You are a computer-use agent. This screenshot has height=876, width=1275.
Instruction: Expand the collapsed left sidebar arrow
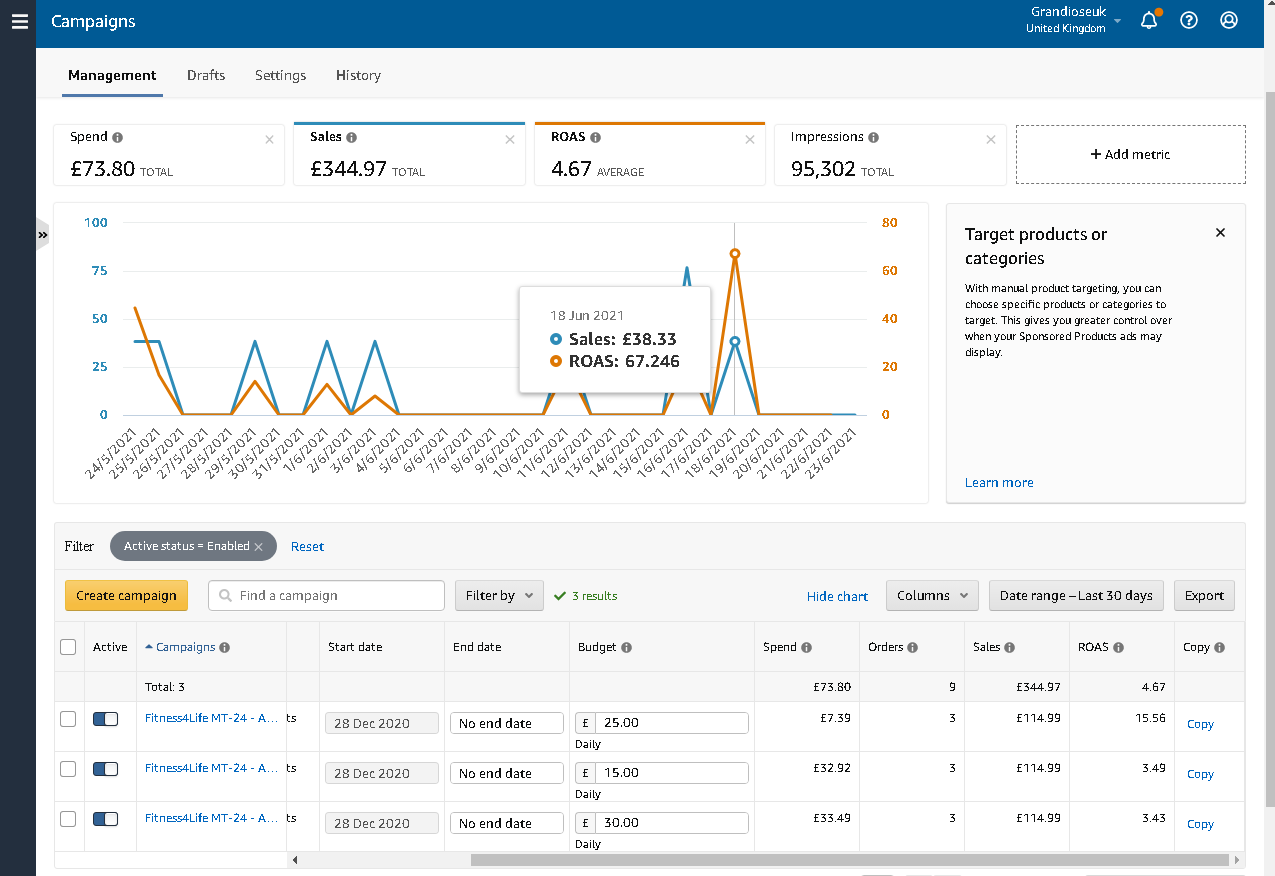click(43, 235)
